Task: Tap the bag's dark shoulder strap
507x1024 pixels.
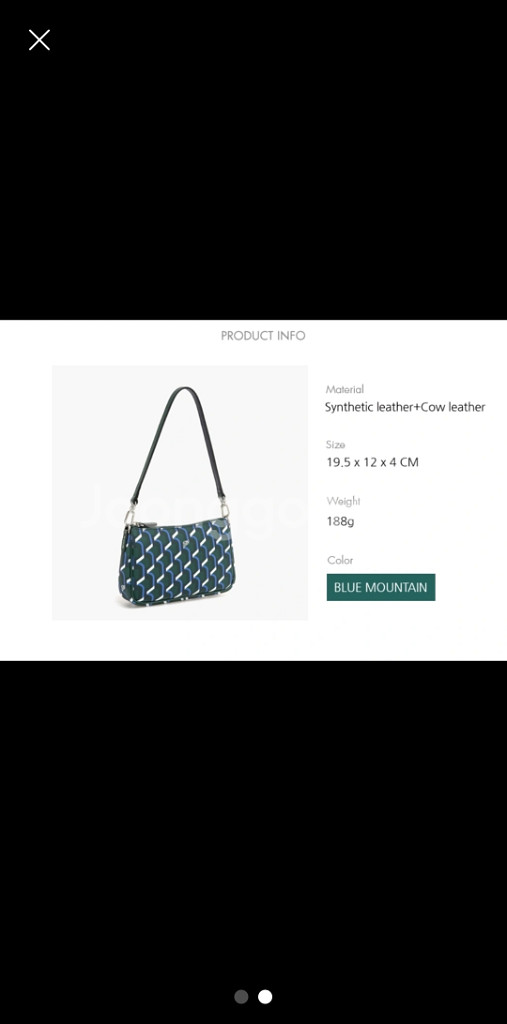Action: tap(178, 439)
